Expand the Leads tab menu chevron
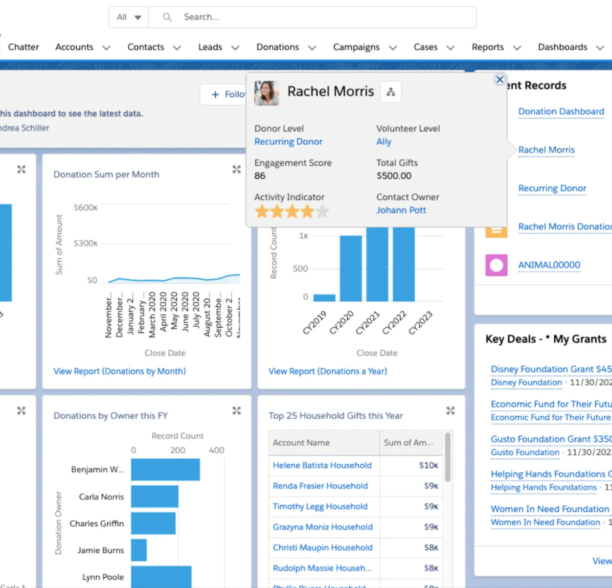This screenshot has height=588, width=612. 235,48
